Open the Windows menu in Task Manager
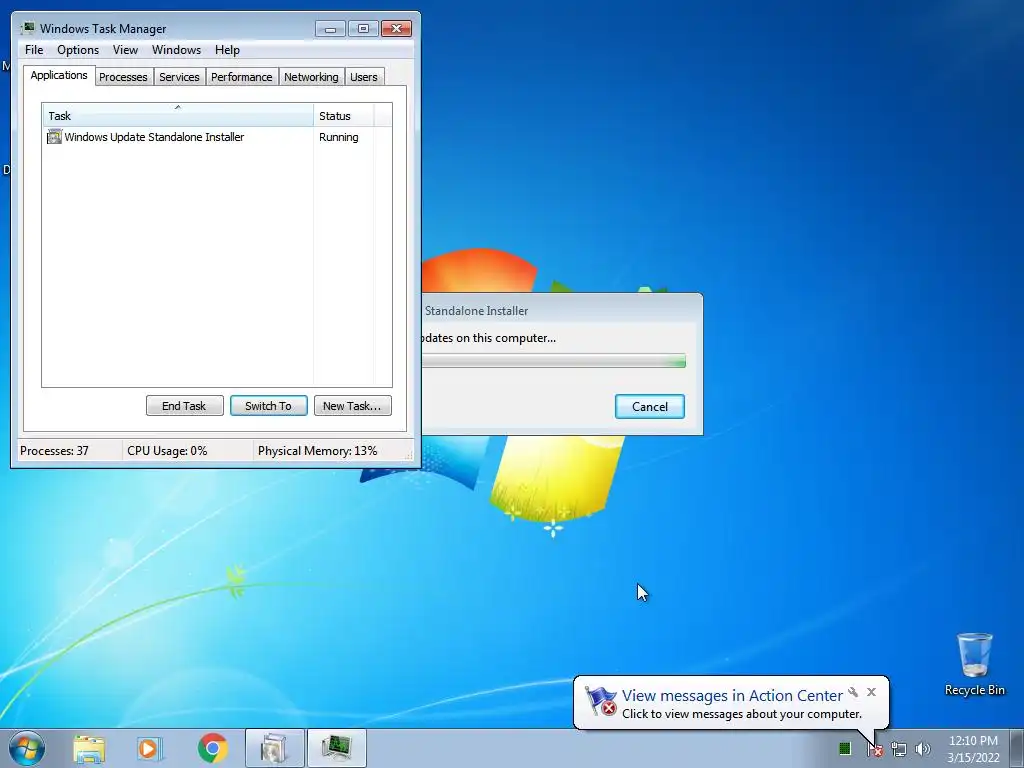 176,50
